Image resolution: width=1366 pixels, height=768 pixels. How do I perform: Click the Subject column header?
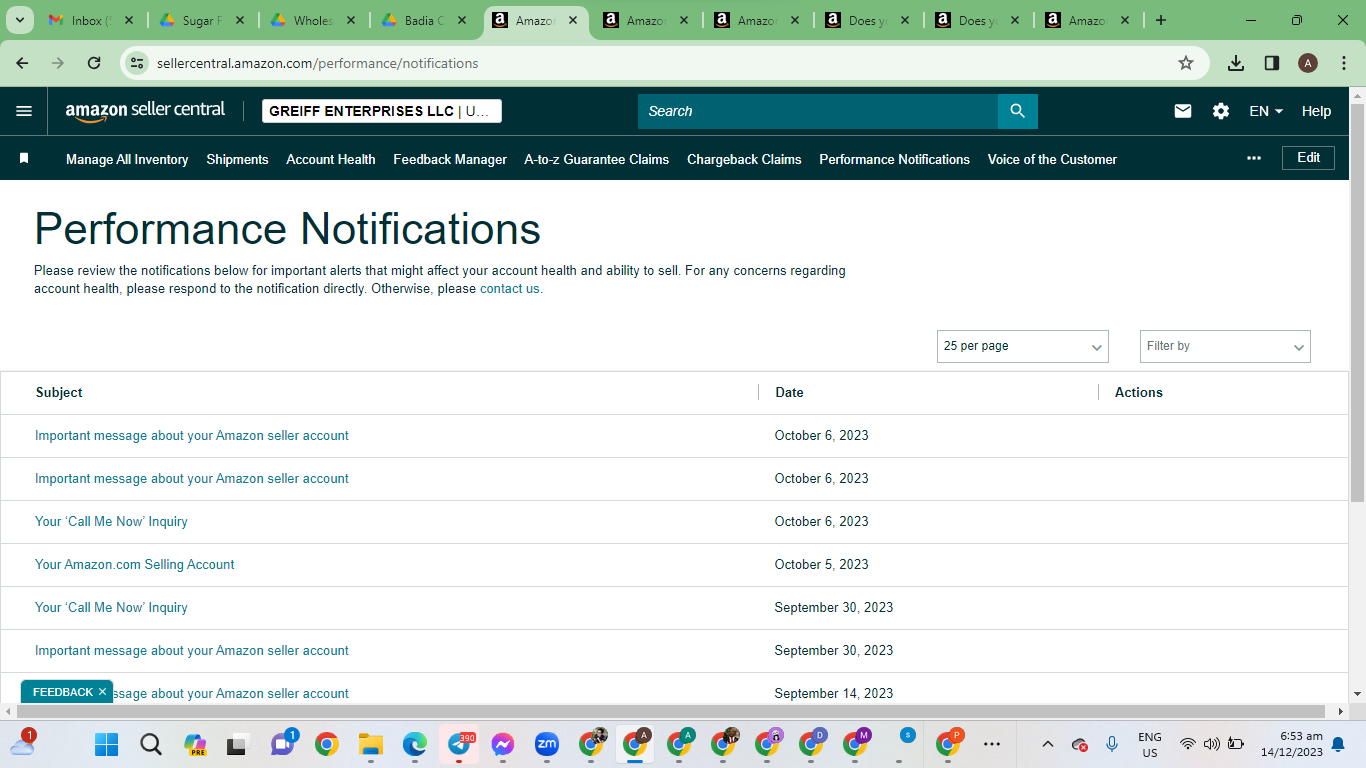click(x=59, y=392)
